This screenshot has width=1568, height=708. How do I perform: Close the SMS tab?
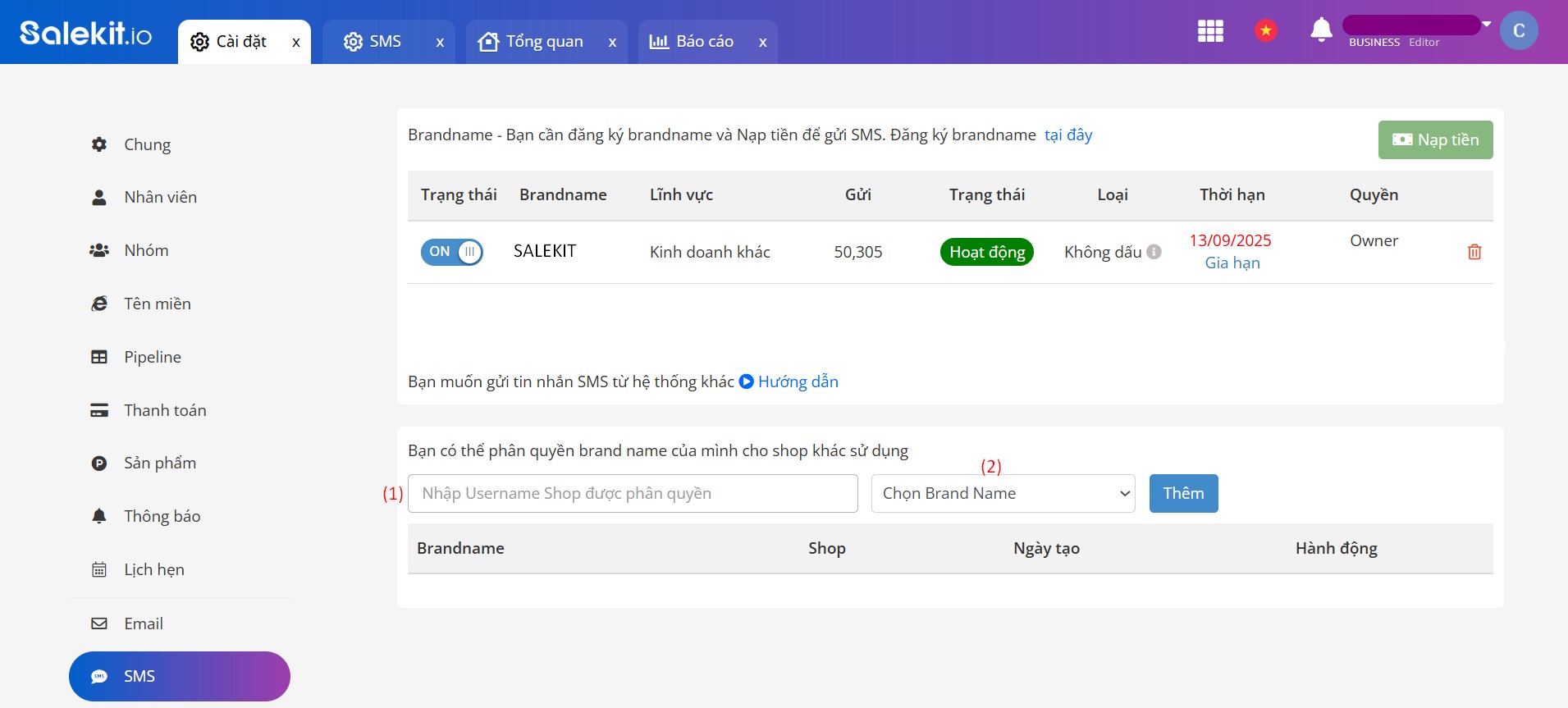440,42
